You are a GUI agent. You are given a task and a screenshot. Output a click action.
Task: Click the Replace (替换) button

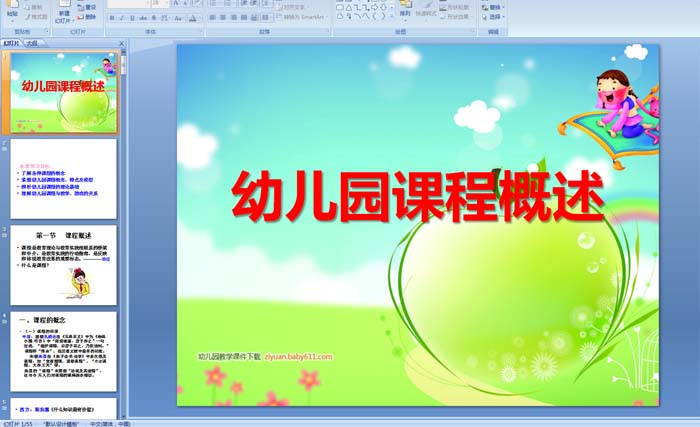pos(493,7)
